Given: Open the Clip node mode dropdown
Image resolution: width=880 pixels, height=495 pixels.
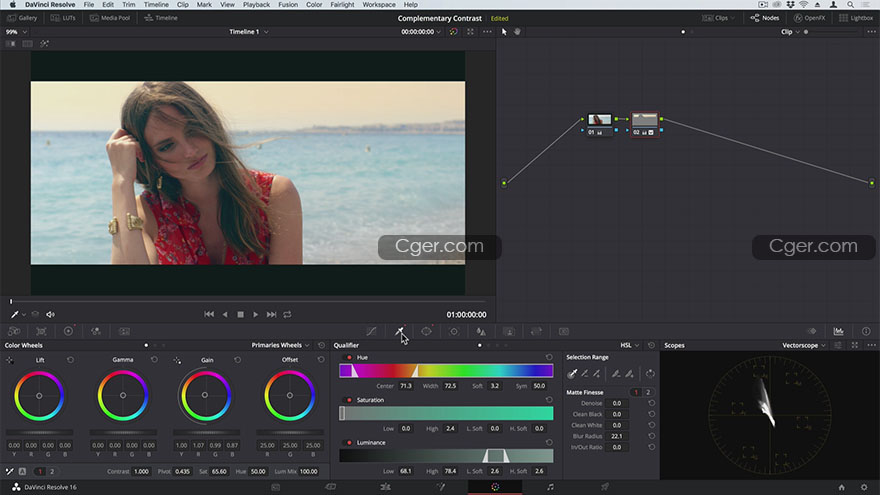Looking at the screenshot, I should 790,32.
